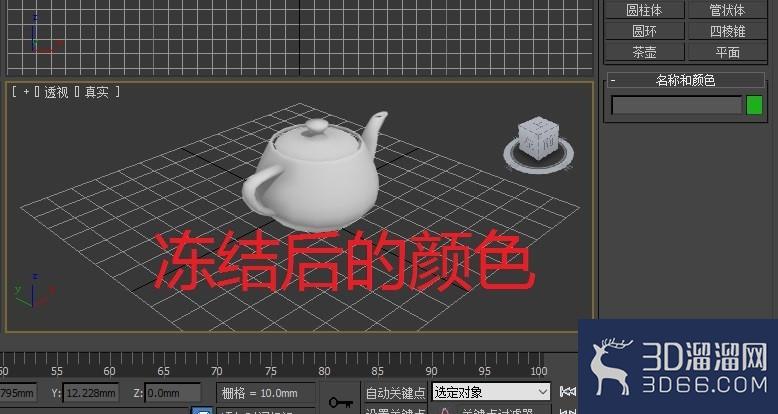Collapse the 名称和颜色 rollout
The image size is (778, 414).
(x=685, y=80)
